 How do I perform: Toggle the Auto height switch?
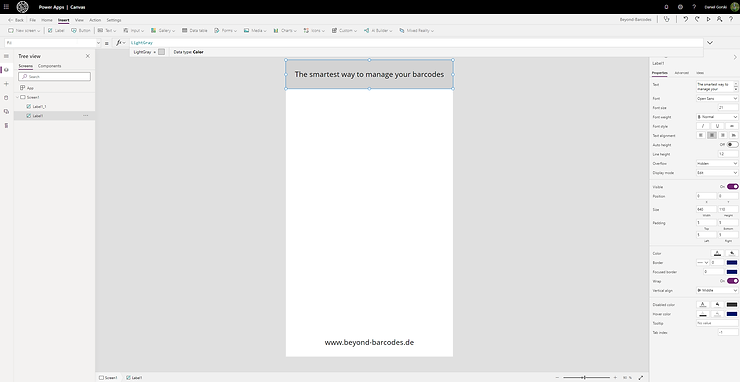(x=732, y=144)
